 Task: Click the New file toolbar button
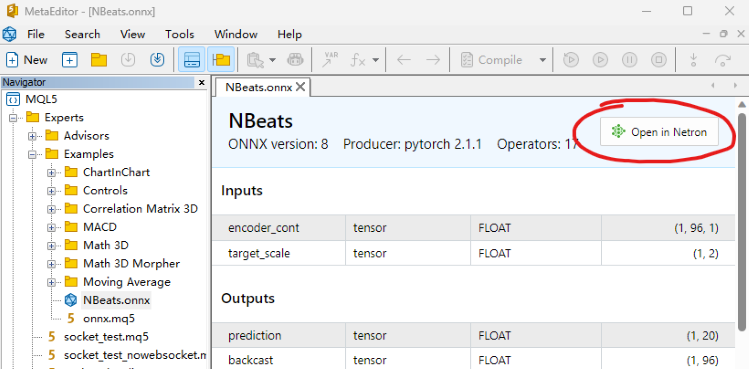pyautogui.click(x=27, y=60)
